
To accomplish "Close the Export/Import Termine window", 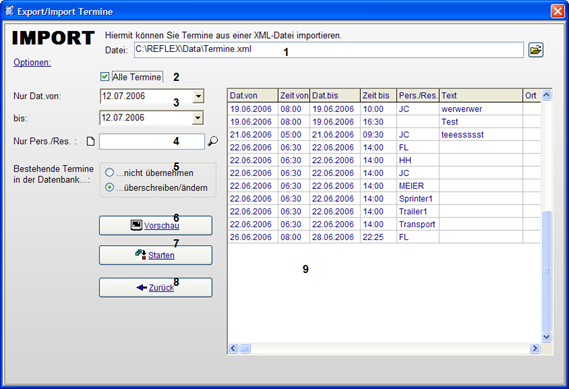I will (x=558, y=11).
